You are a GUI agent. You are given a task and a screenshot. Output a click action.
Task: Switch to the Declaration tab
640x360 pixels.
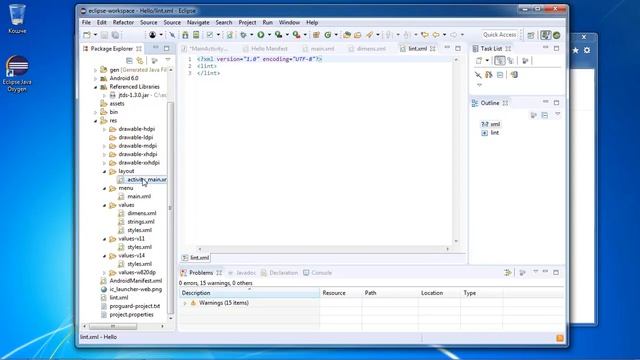[x=280, y=273]
